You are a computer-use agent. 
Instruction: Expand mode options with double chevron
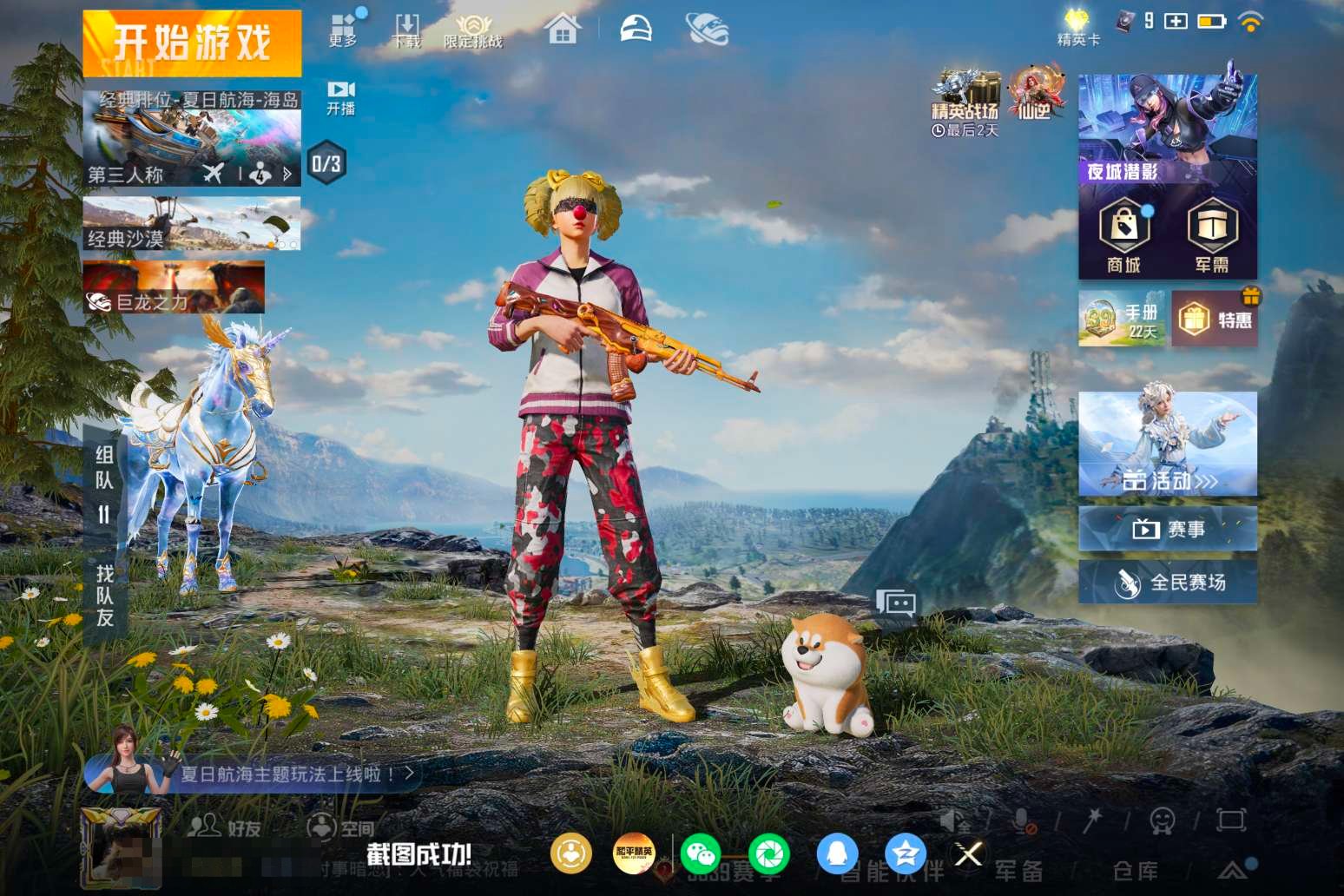(287, 174)
